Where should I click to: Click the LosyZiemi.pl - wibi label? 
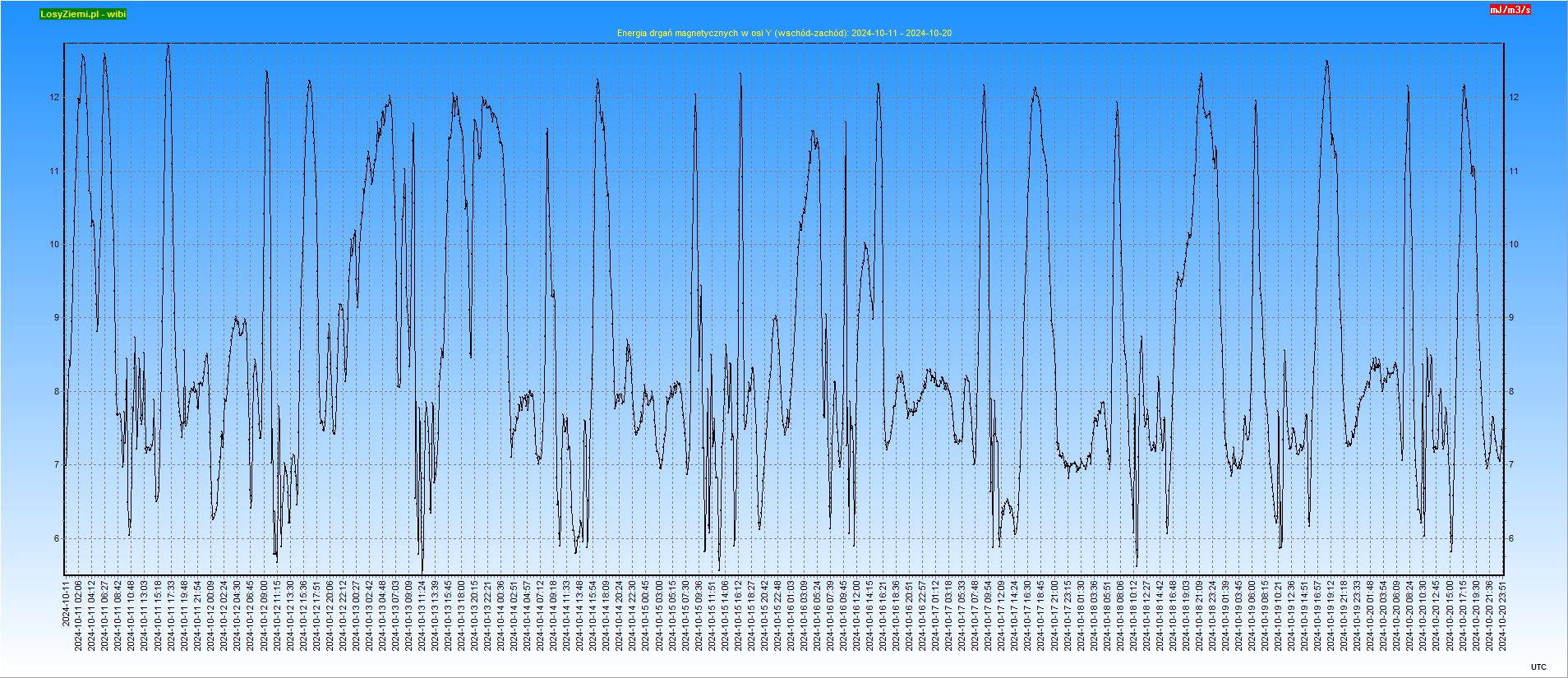click(83, 14)
